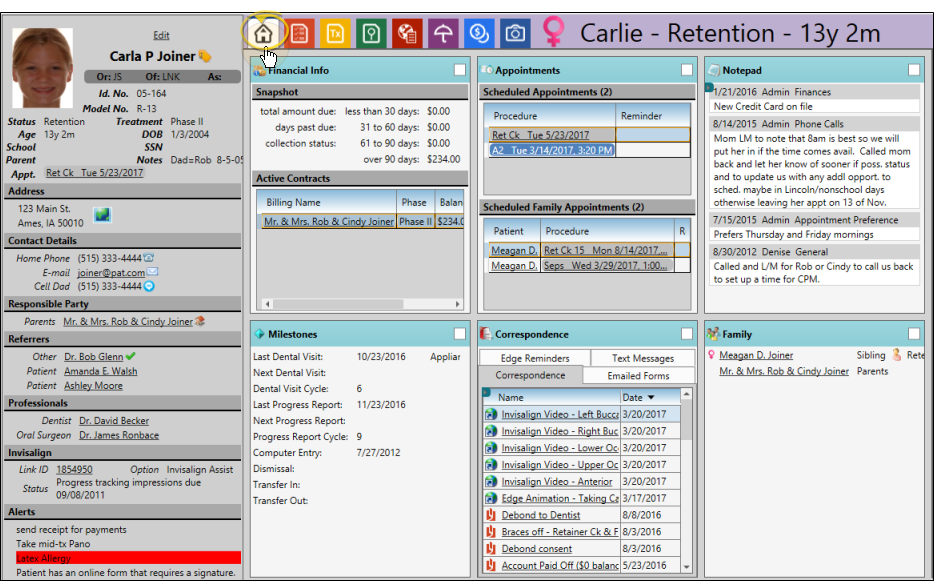Open the yellow Tx treatment icon
Image resolution: width=934 pixels, height=581 pixels.
(335, 33)
